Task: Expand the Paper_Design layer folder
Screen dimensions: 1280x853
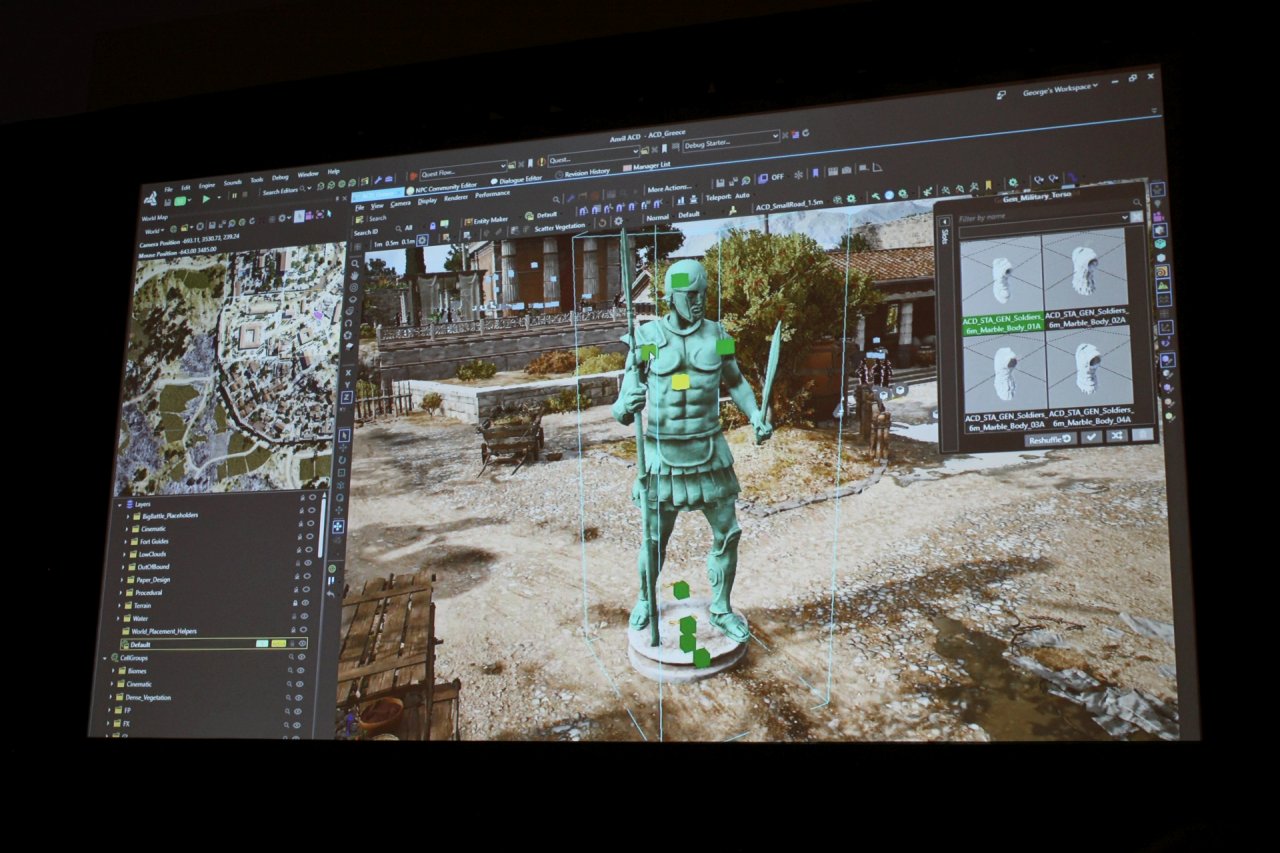Action: [x=121, y=580]
